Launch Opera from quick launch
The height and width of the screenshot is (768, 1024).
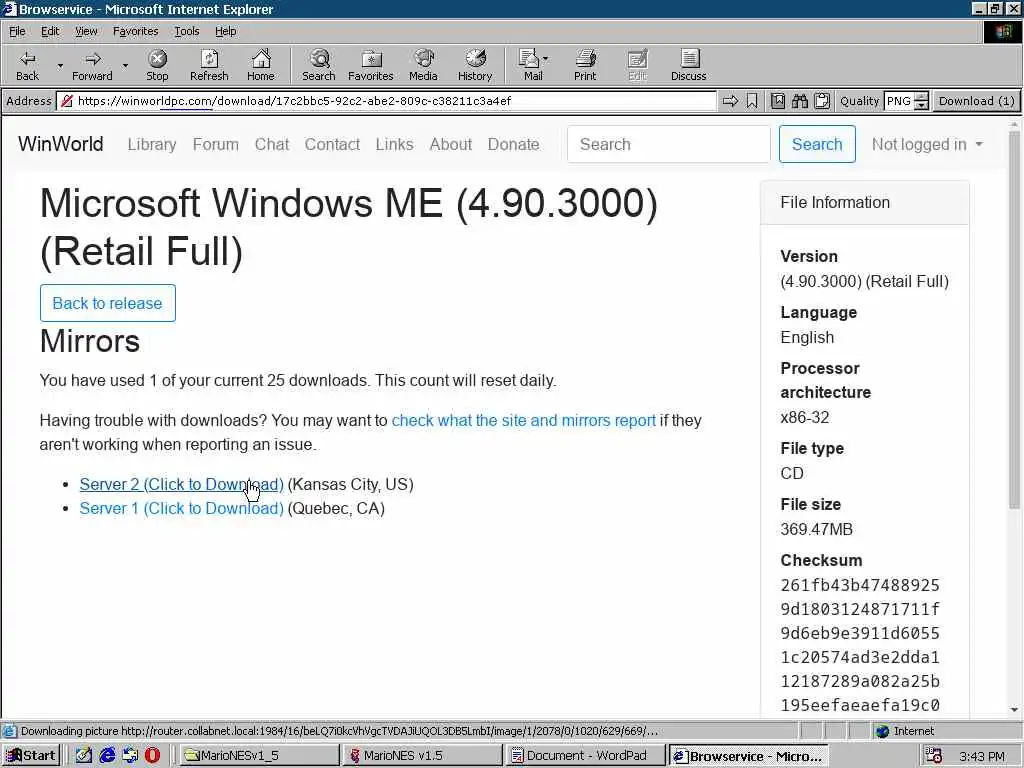click(x=152, y=755)
